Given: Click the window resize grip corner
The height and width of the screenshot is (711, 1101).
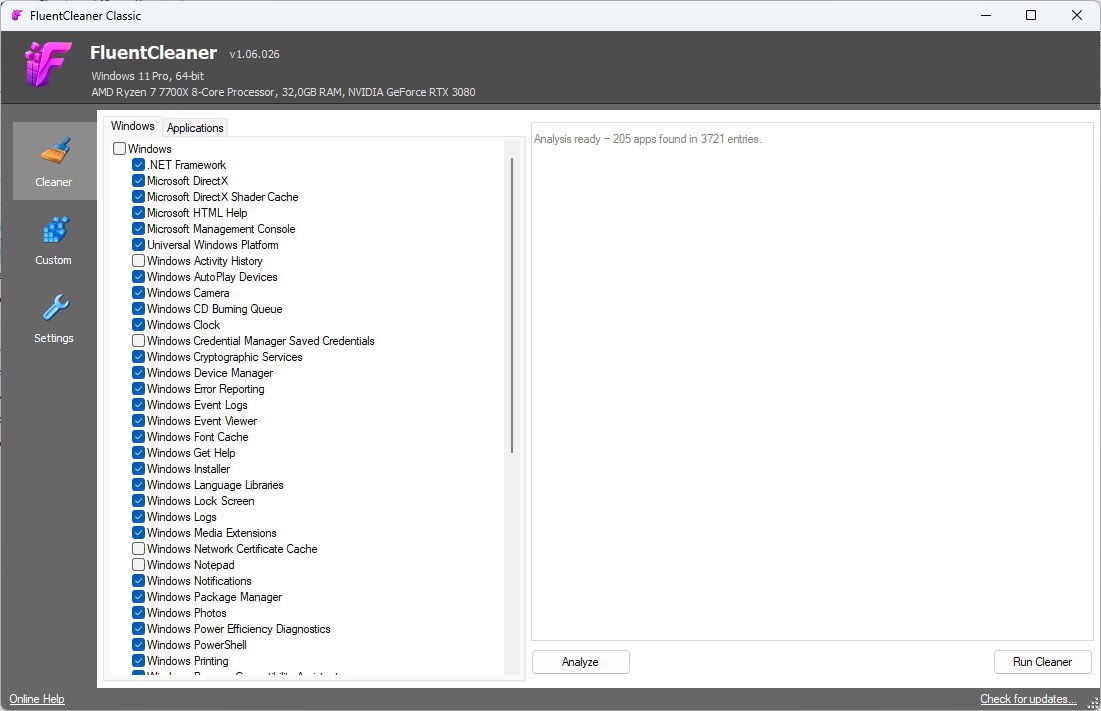Looking at the screenshot, I should tap(1093, 703).
